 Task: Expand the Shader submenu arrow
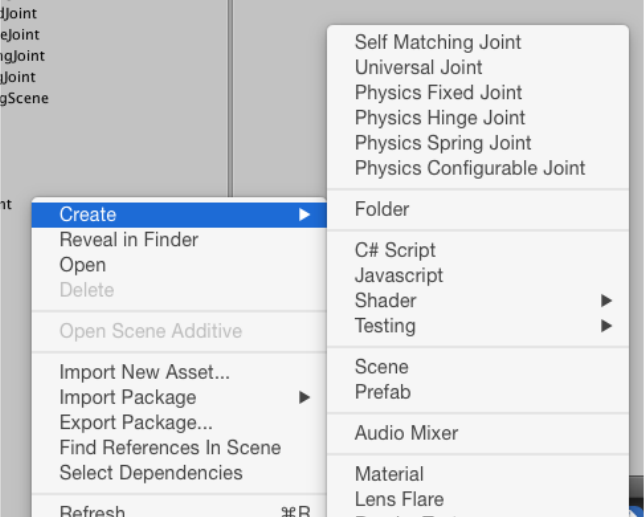606,301
